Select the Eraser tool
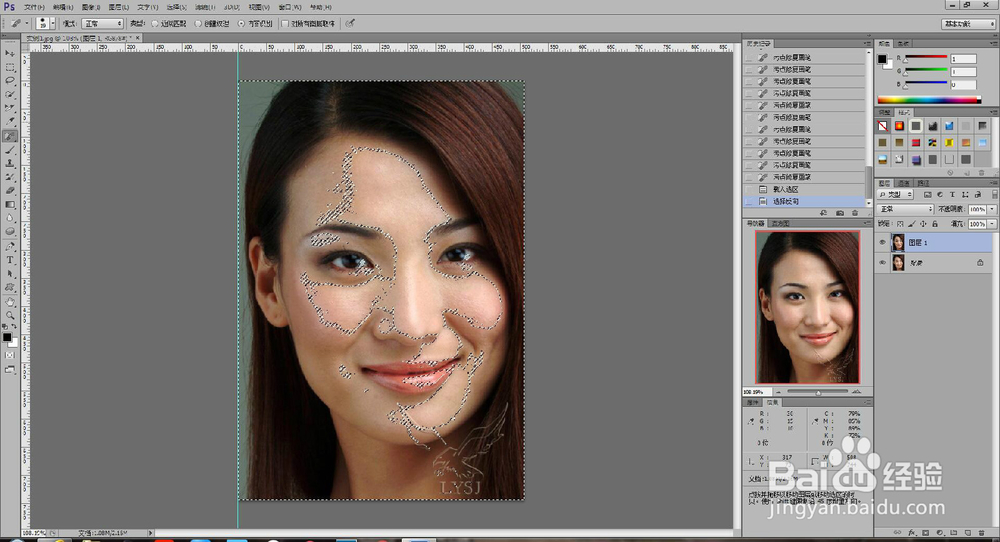The image size is (1000, 542). coord(10,191)
